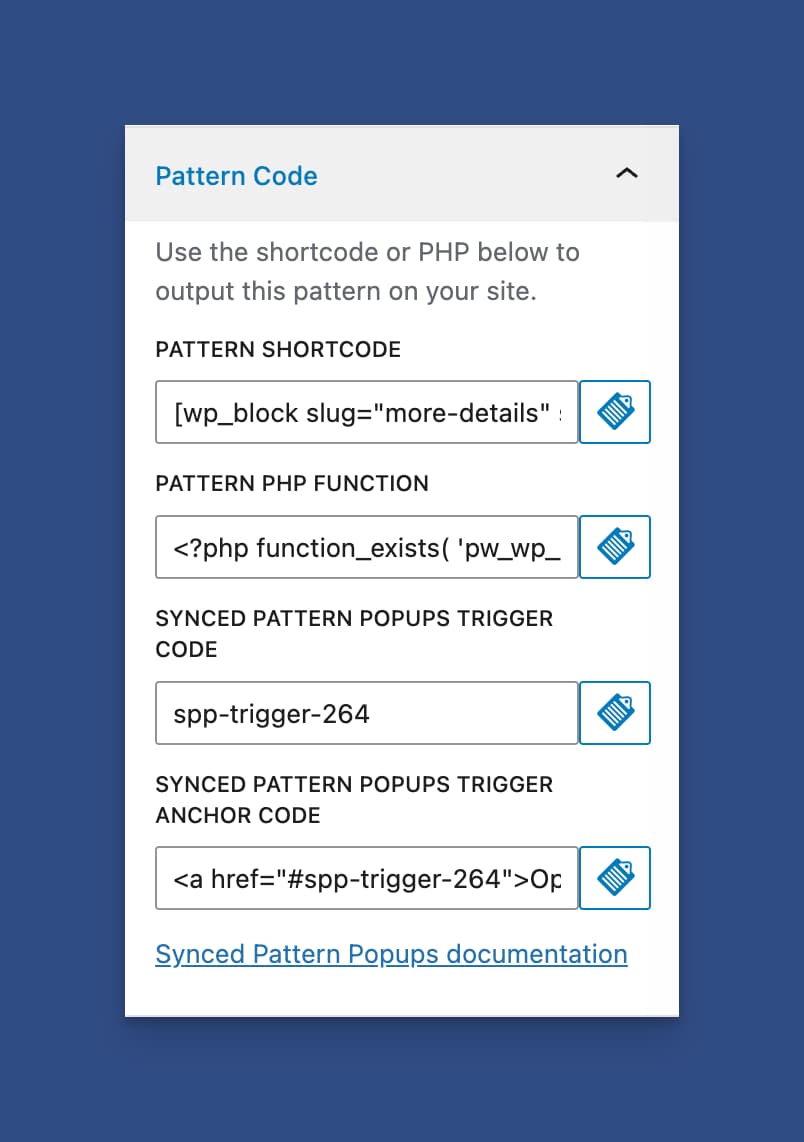Viewport: 804px width, 1142px height.
Task: Focus the wp_block shortcode text field
Action: tap(366, 412)
